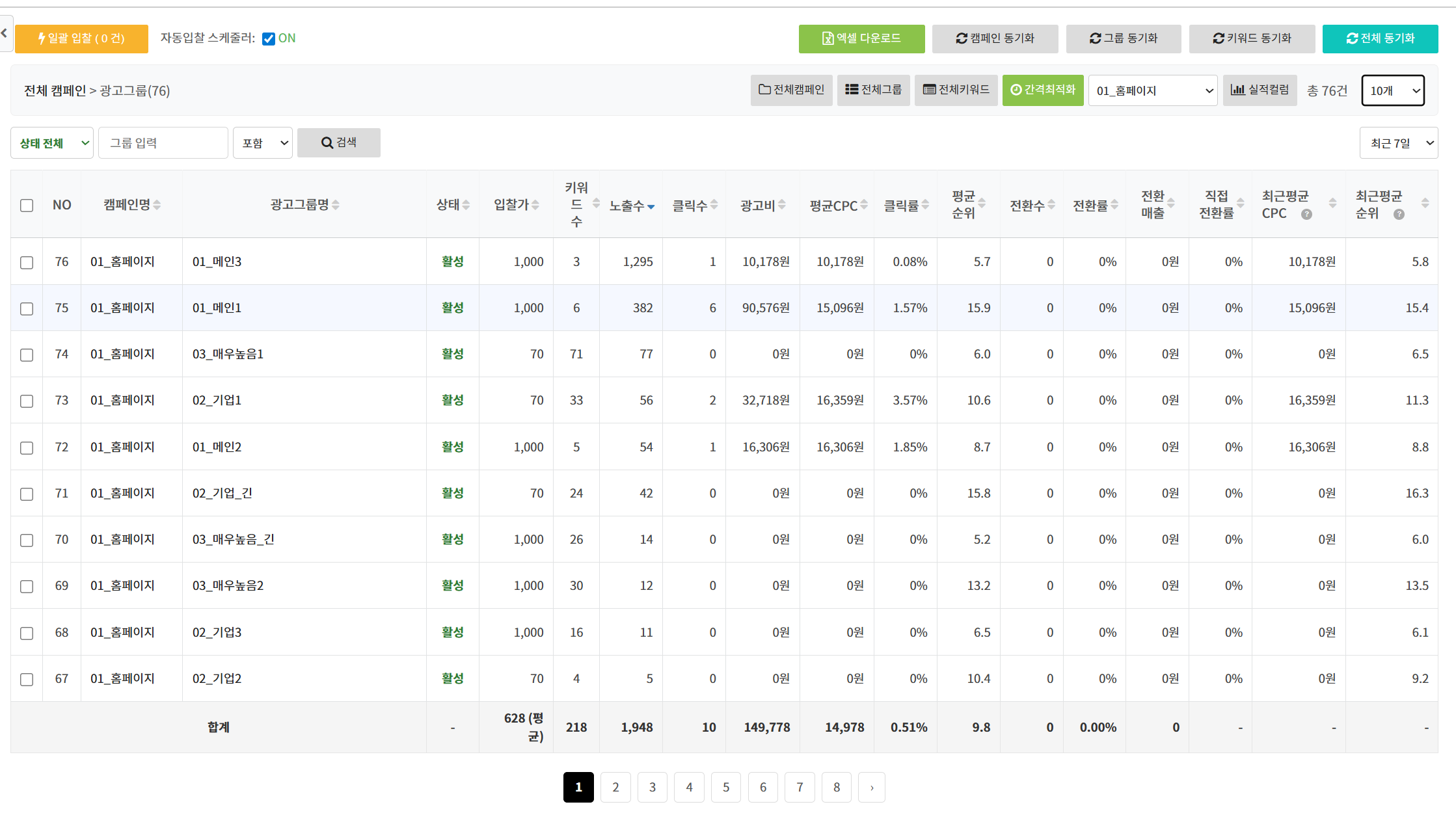Collapse sidebar with left chevron arrow

[x=5, y=33]
